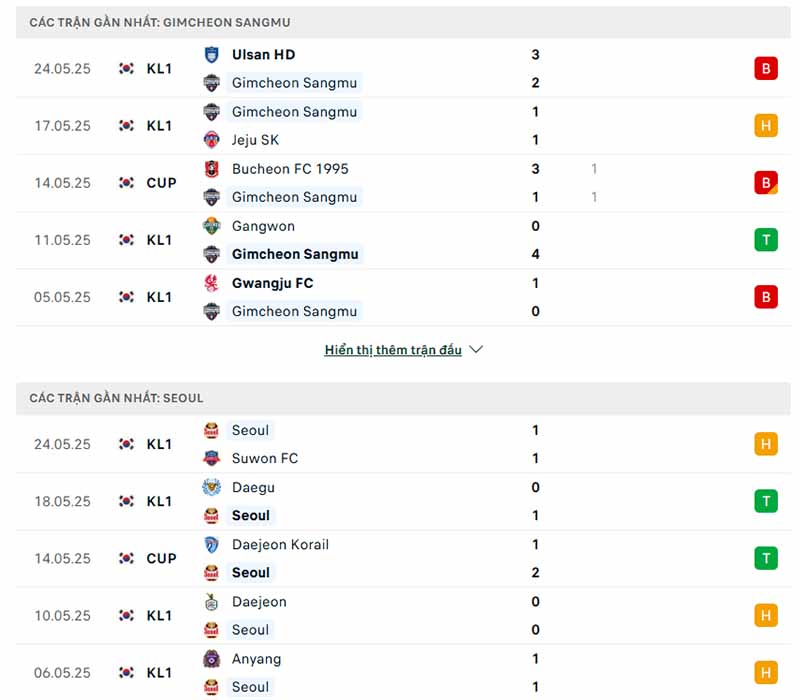The width and height of the screenshot is (800, 700).
Task: Click the Gwangju FC team crest icon
Action: (211, 283)
